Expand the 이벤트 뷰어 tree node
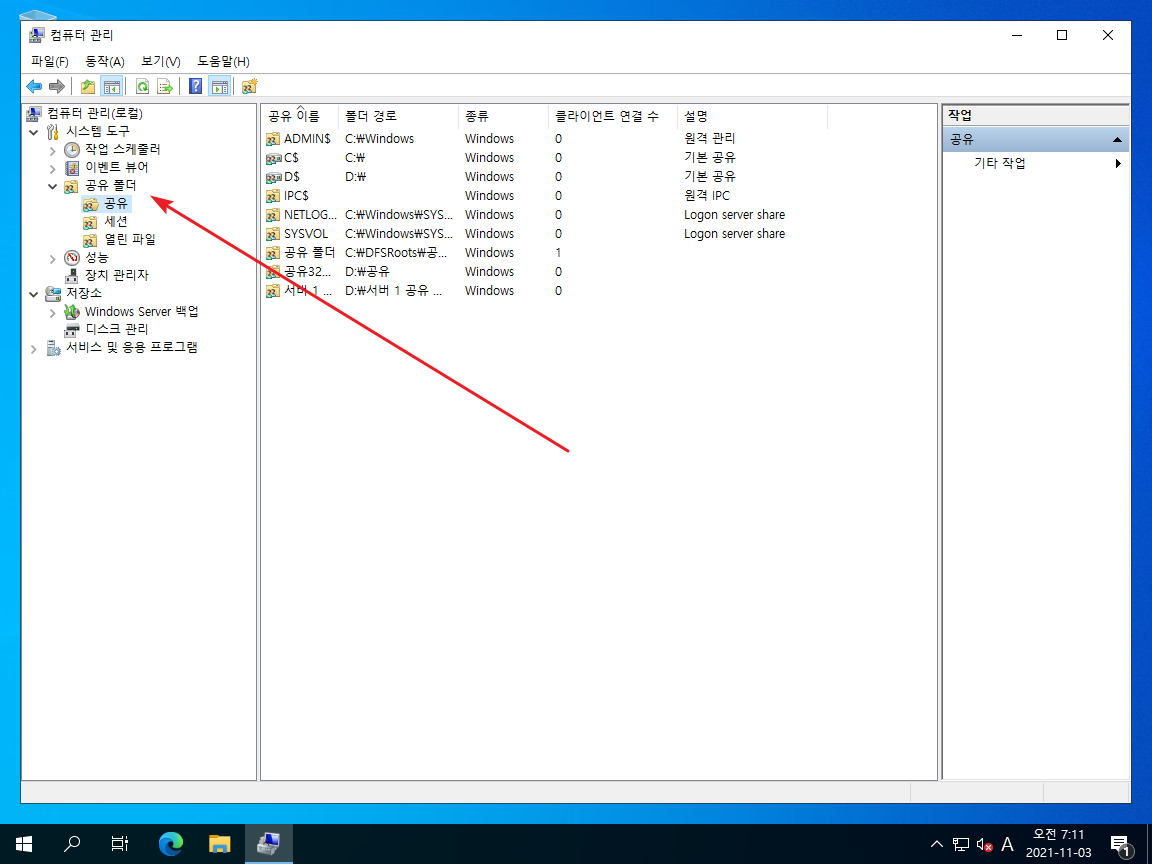This screenshot has height=864, width=1152. click(52, 168)
